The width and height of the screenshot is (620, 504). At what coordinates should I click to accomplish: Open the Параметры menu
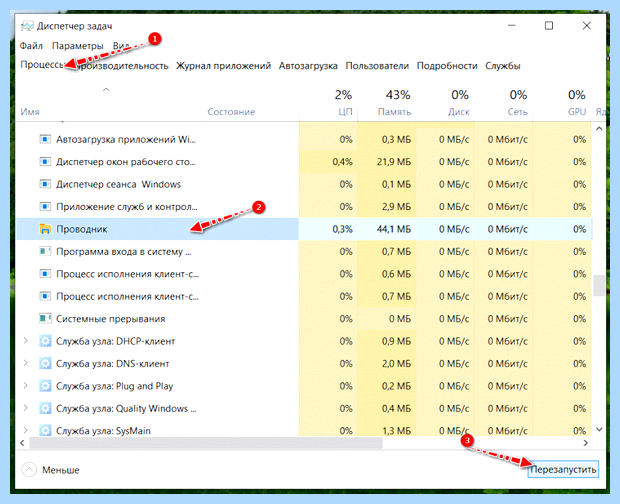click(78, 46)
